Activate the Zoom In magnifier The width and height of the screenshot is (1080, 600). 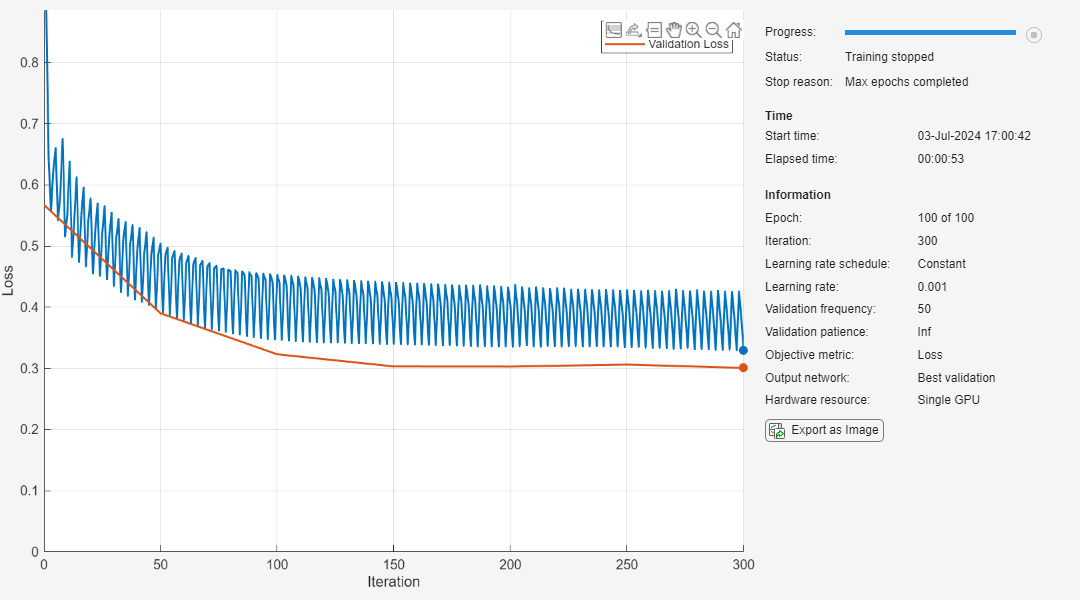tap(693, 30)
